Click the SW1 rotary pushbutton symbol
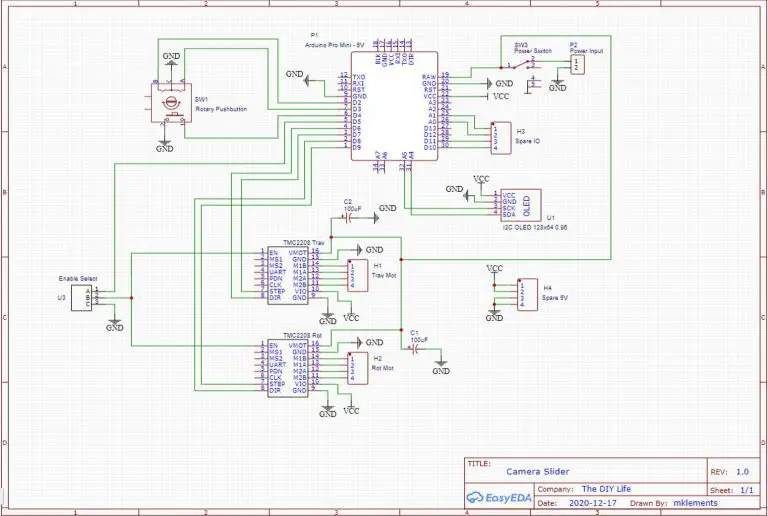The height and width of the screenshot is (516, 768). (165, 100)
